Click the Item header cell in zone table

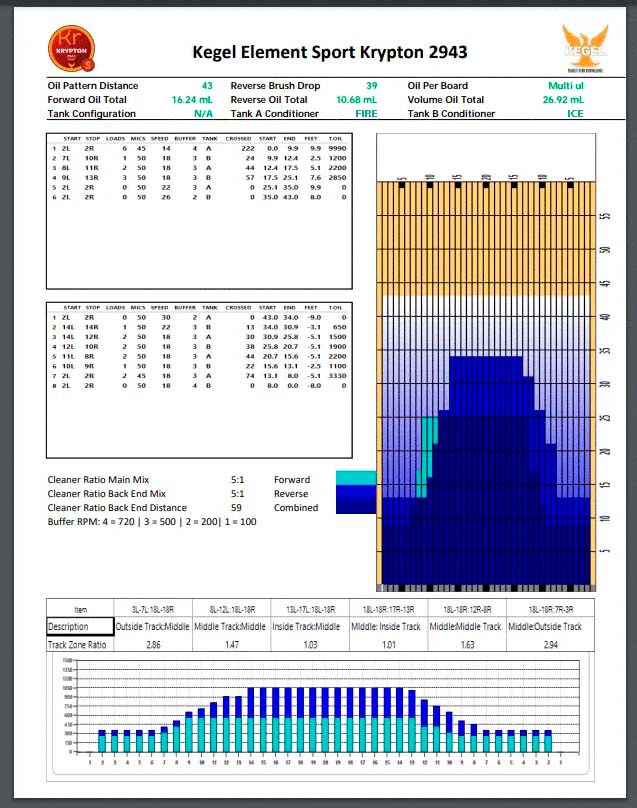80,610
